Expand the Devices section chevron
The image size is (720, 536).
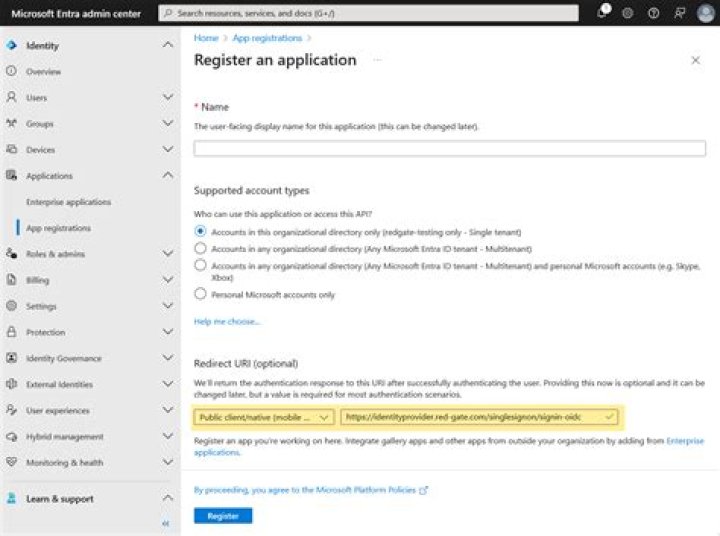pos(168,149)
